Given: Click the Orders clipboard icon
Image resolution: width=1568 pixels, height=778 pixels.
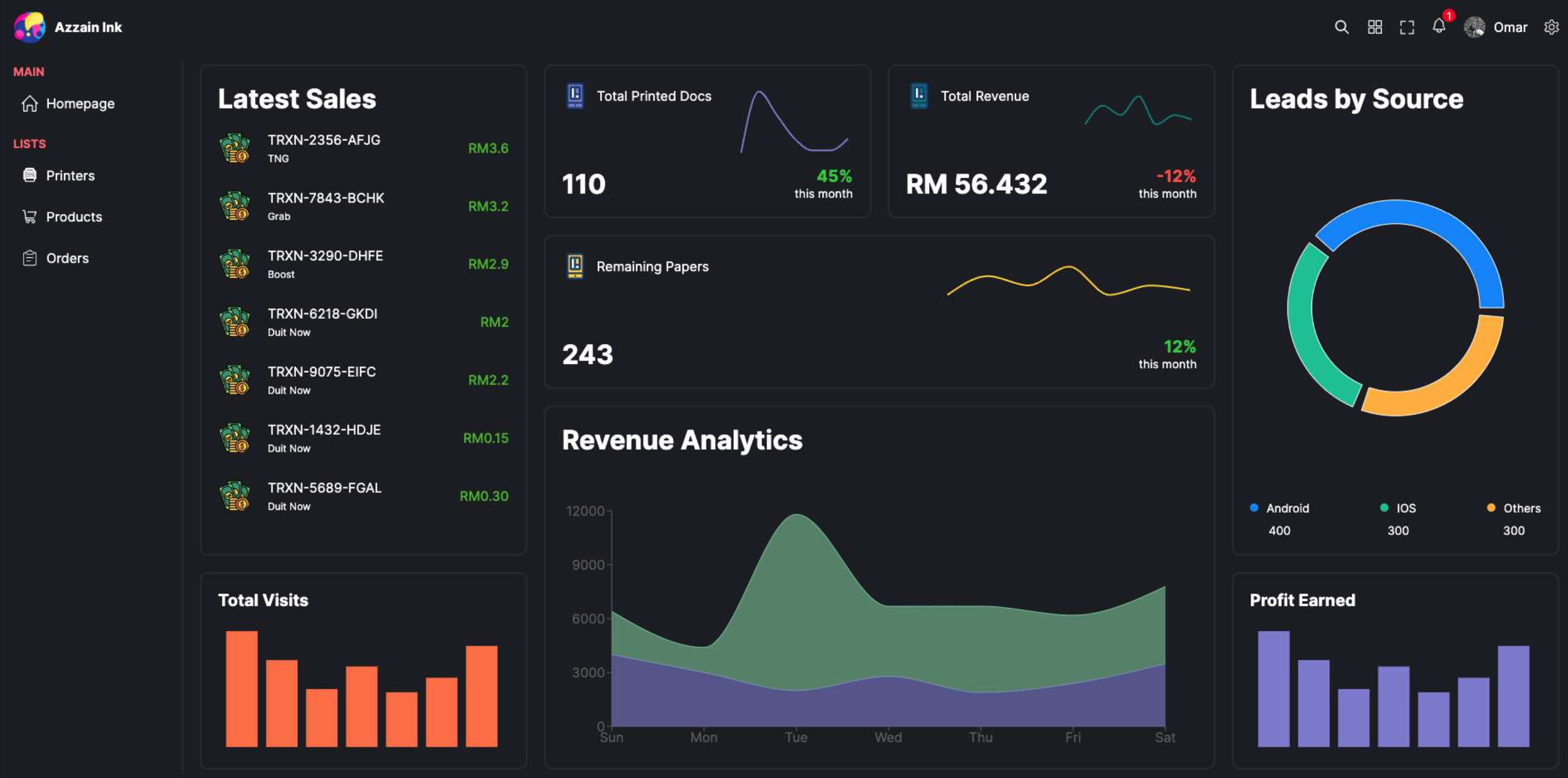Looking at the screenshot, I should tap(30, 258).
